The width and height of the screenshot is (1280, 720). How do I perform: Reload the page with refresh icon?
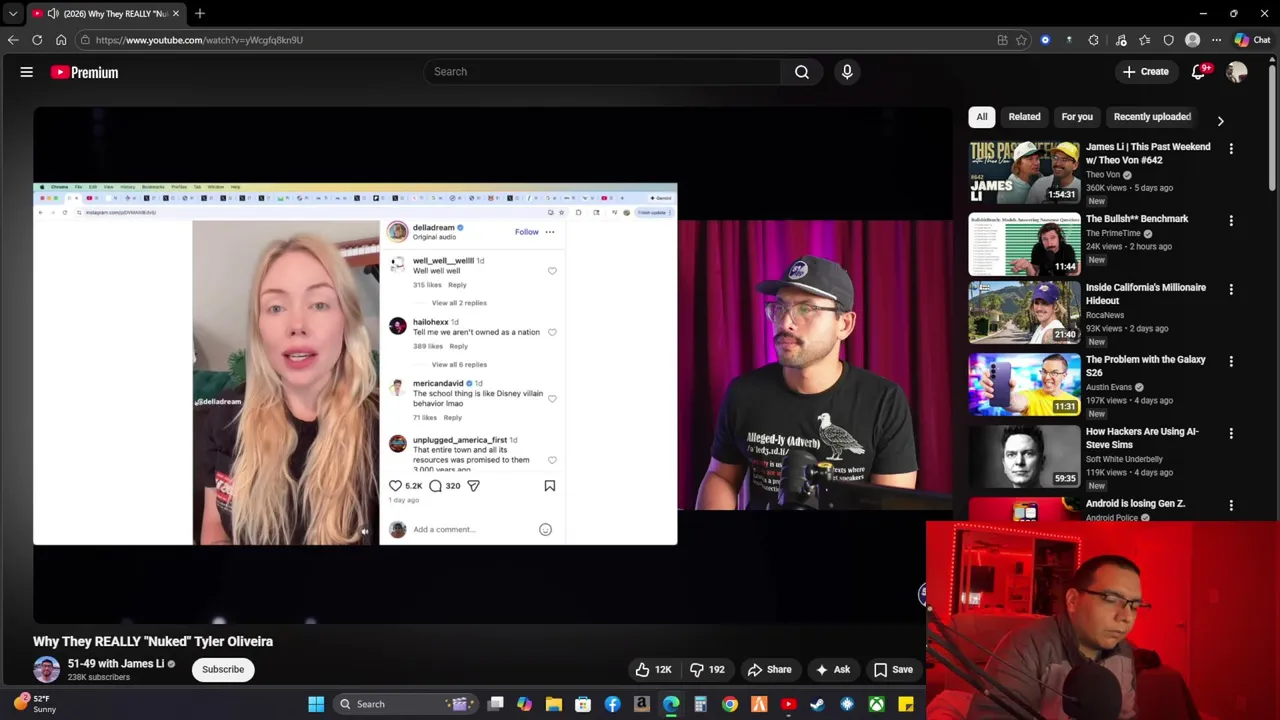click(x=37, y=40)
